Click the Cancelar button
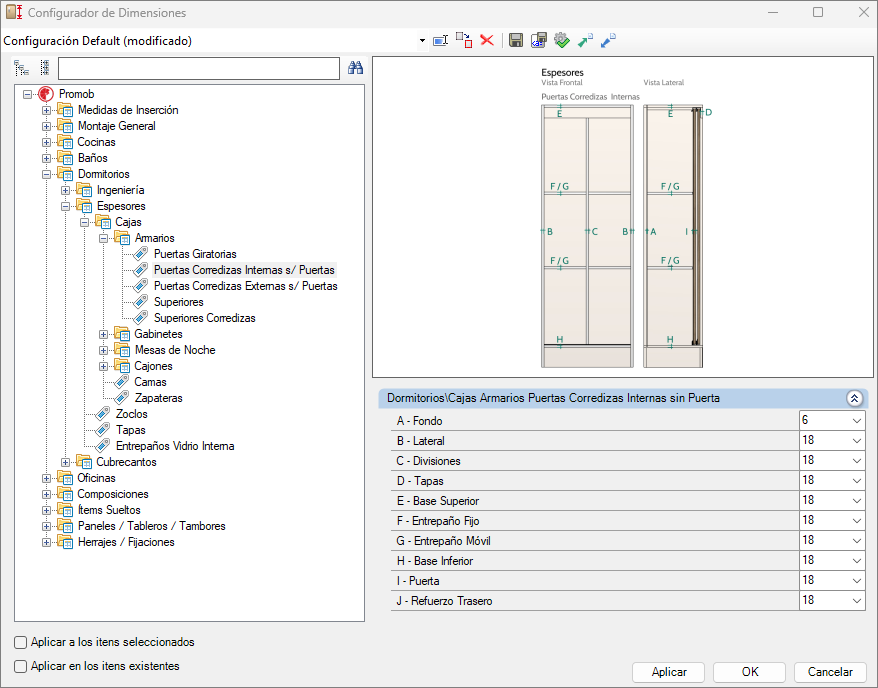The height and width of the screenshot is (688, 878). (x=830, y=672)
